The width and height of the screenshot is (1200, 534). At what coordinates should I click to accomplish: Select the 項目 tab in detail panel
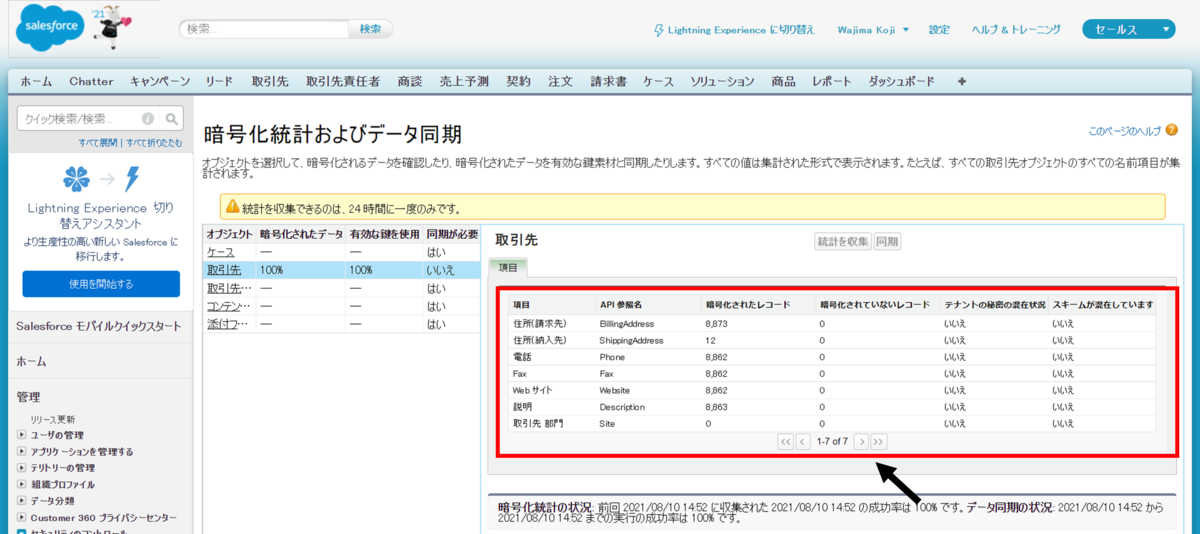(x=508, y=267)
